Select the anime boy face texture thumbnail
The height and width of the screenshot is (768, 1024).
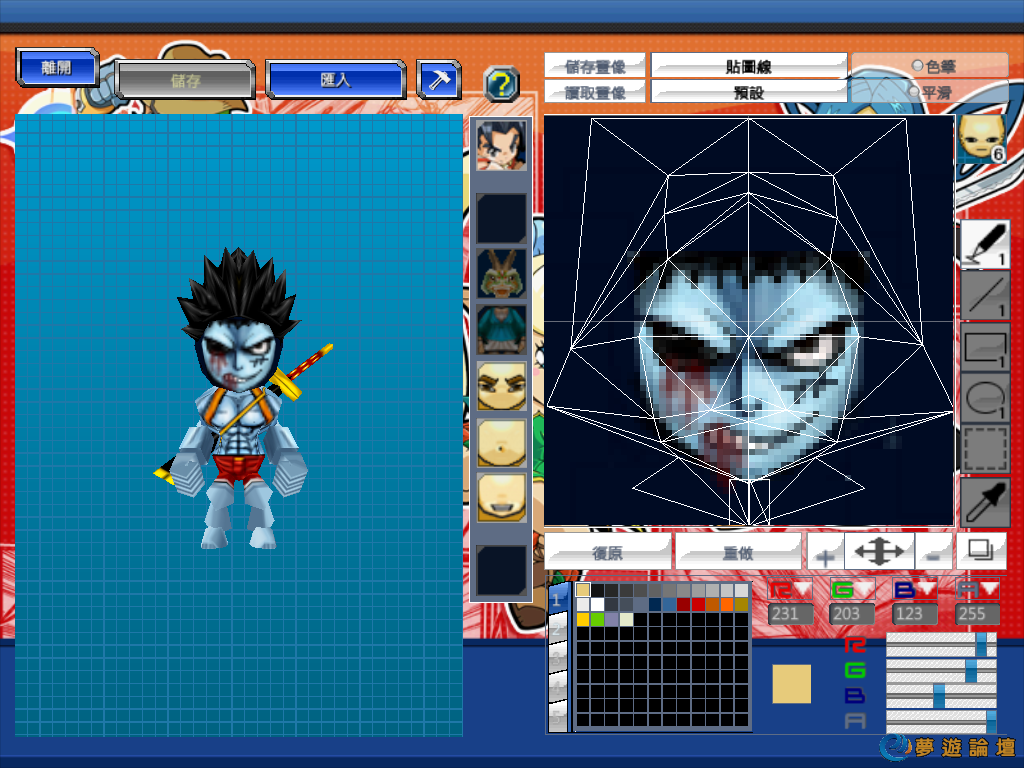pyautogui.click(x=501, y=146)
